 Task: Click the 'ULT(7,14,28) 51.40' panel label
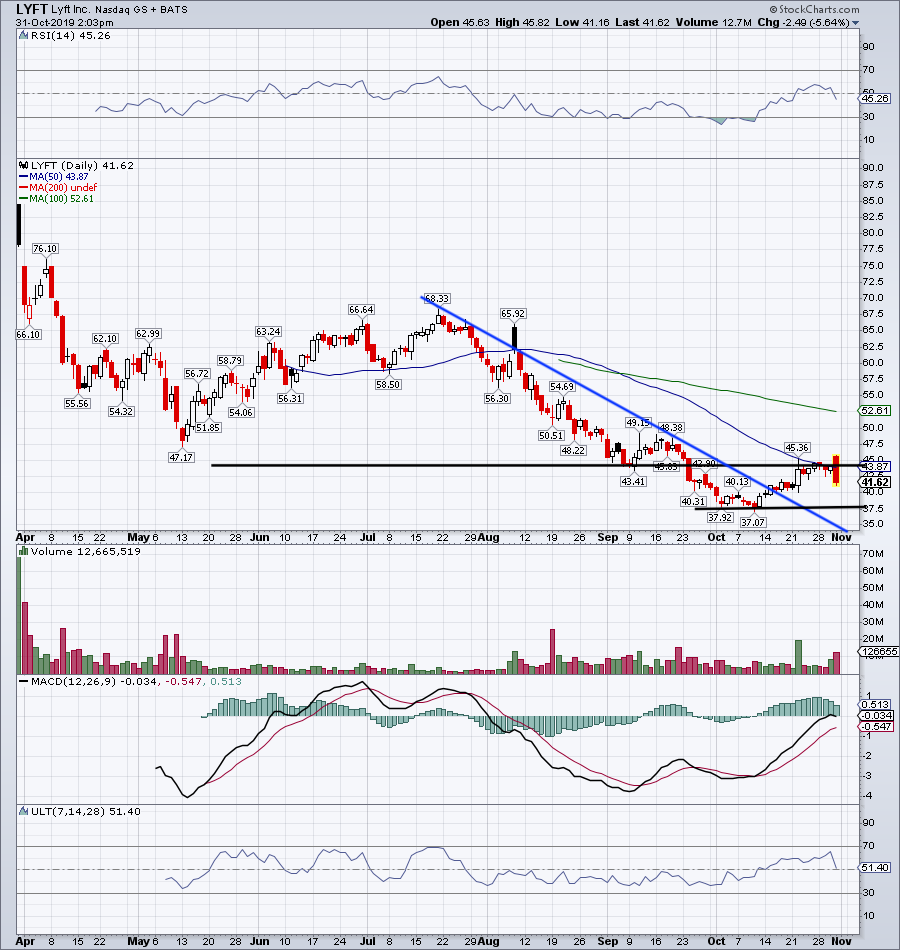click(85, 811)
